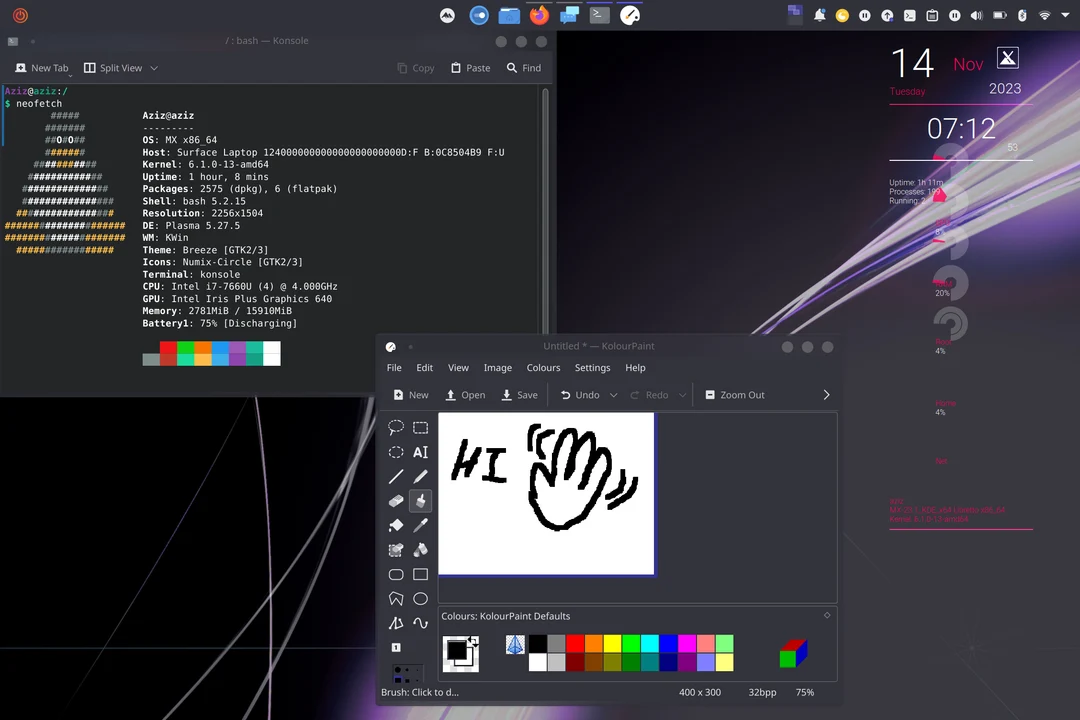Select the red colour swatch
Screen dimensions: 1080x720
[x=575, y=644]
